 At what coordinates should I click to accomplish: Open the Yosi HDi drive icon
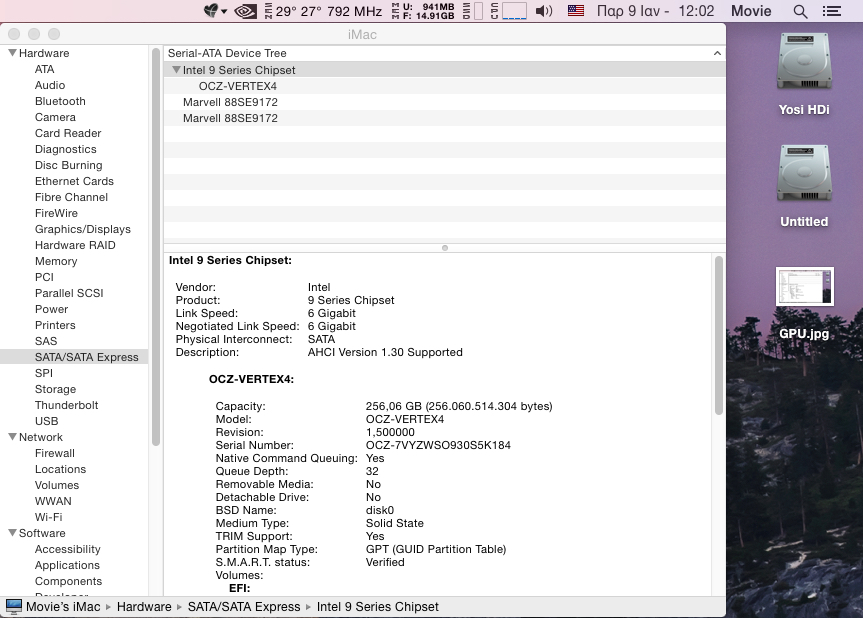click(804, 61)
